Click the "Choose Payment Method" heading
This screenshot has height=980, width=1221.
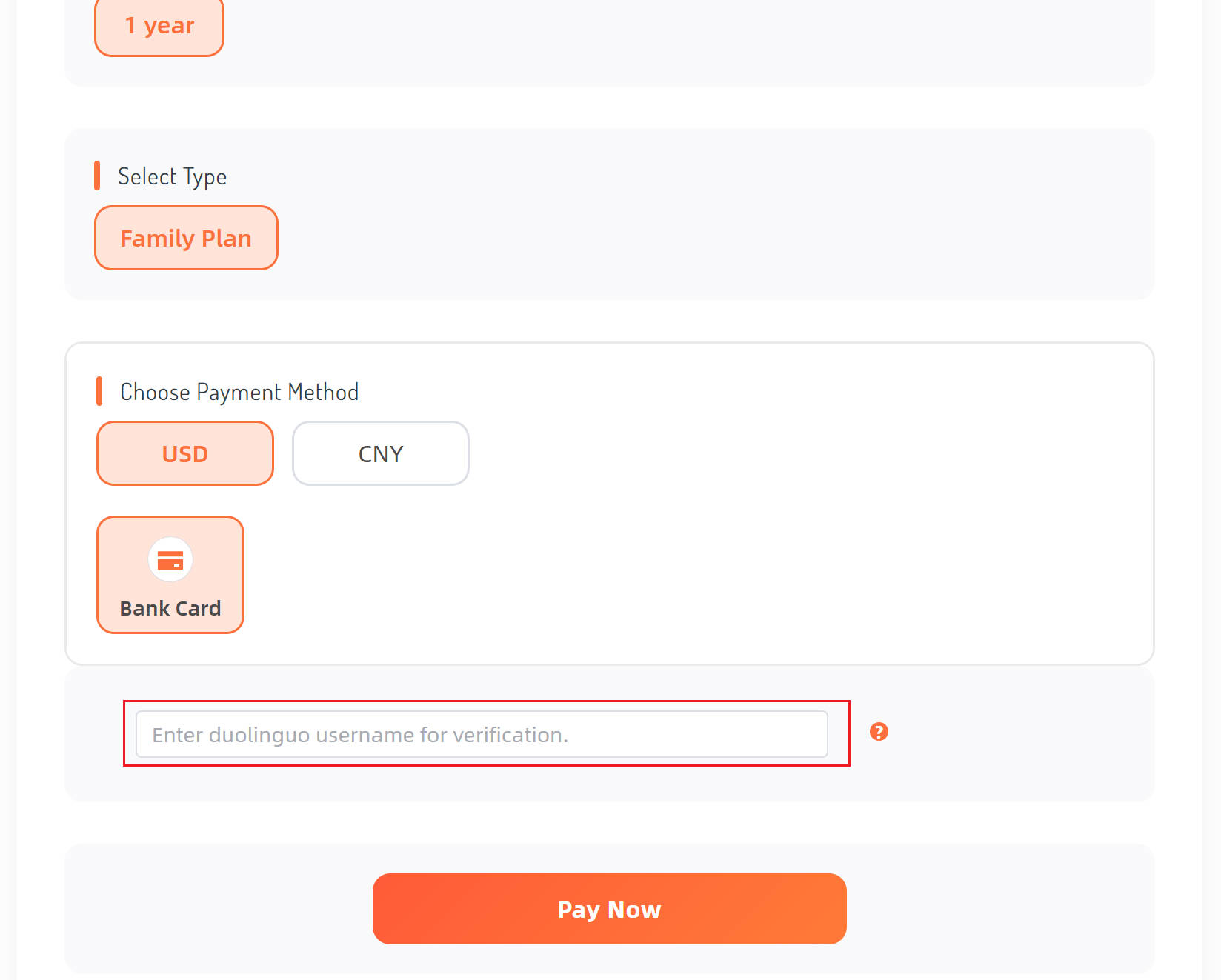click(239, 392)
